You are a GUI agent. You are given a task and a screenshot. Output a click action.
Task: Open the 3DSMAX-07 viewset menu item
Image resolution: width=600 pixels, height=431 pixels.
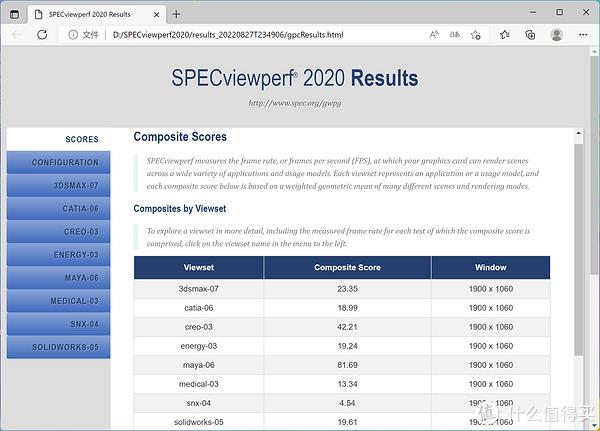tap(59, 185)
